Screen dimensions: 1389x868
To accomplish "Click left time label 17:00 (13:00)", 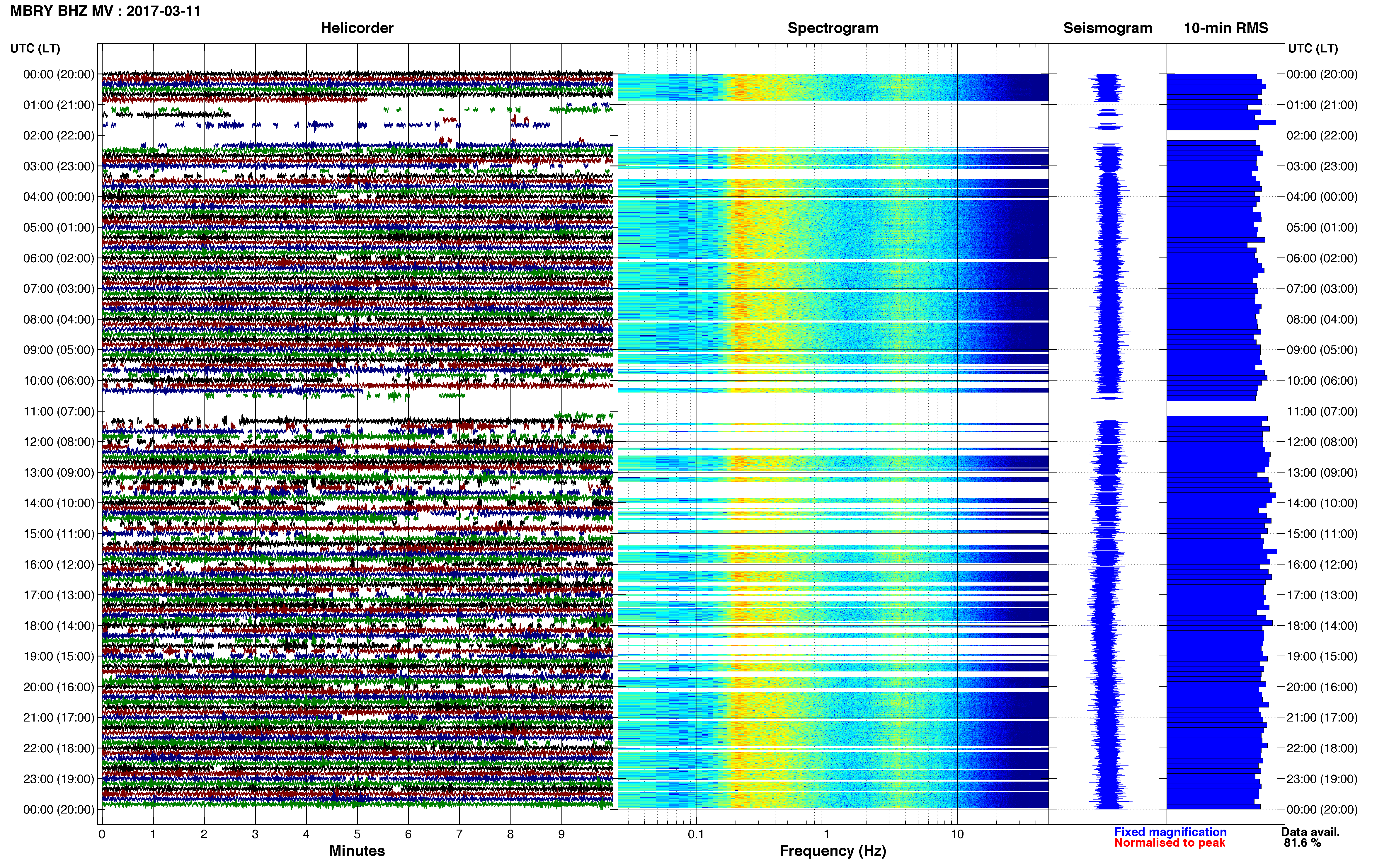I will (x=59, y=595).
